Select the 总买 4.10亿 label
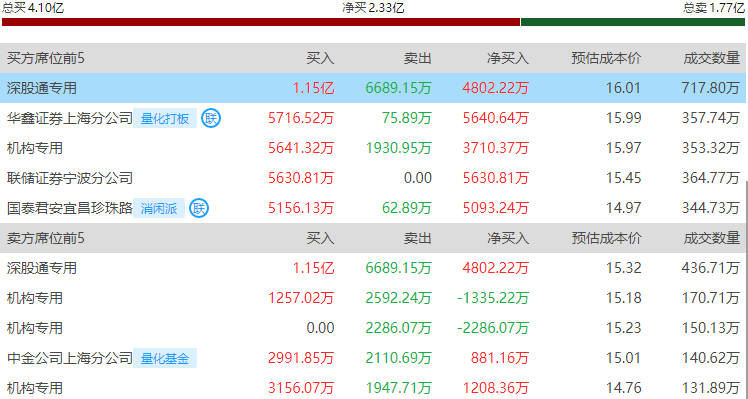 (x=33, y=7)
